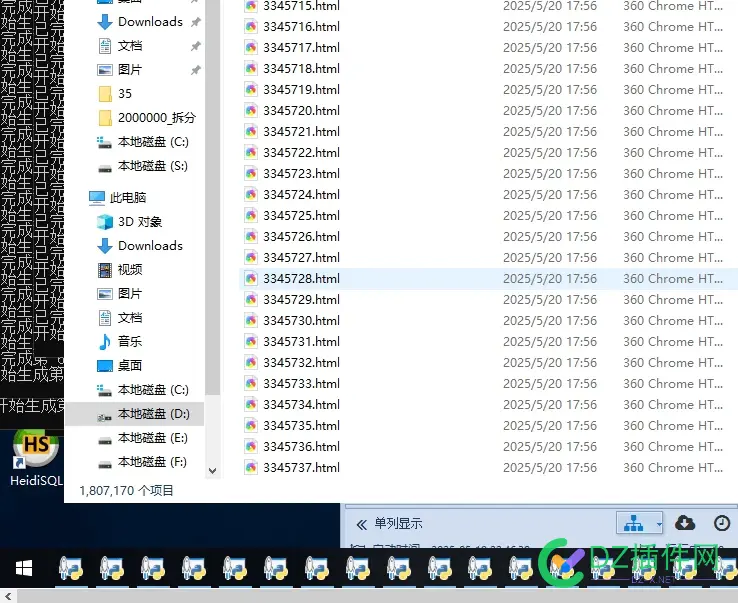The width and height of the screenshot is (738, 603).
Task: Select file 3345737.html
Action: pyautogui.click(x=301, y=468)
